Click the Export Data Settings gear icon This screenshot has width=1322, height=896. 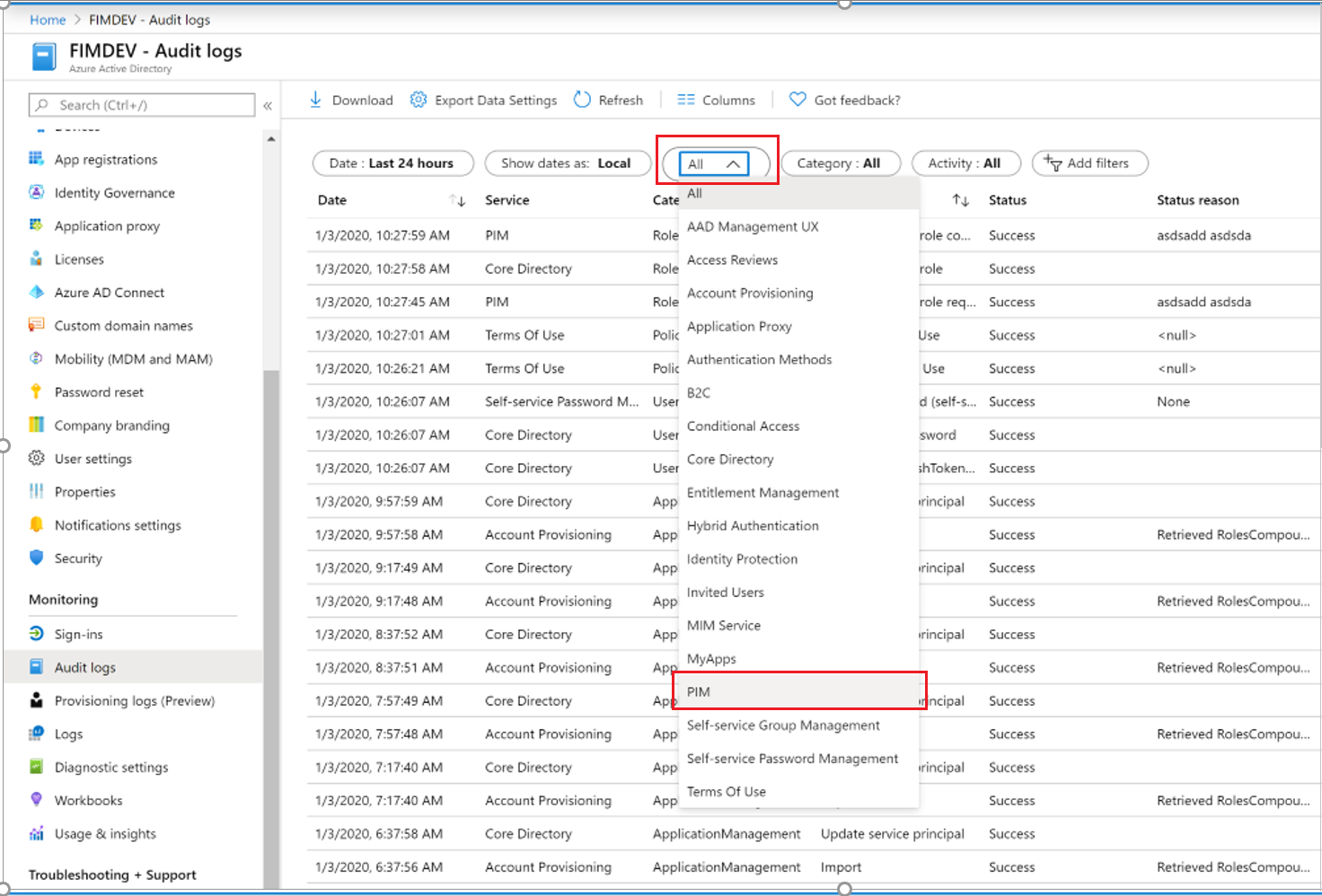click(x=419, y=100)
